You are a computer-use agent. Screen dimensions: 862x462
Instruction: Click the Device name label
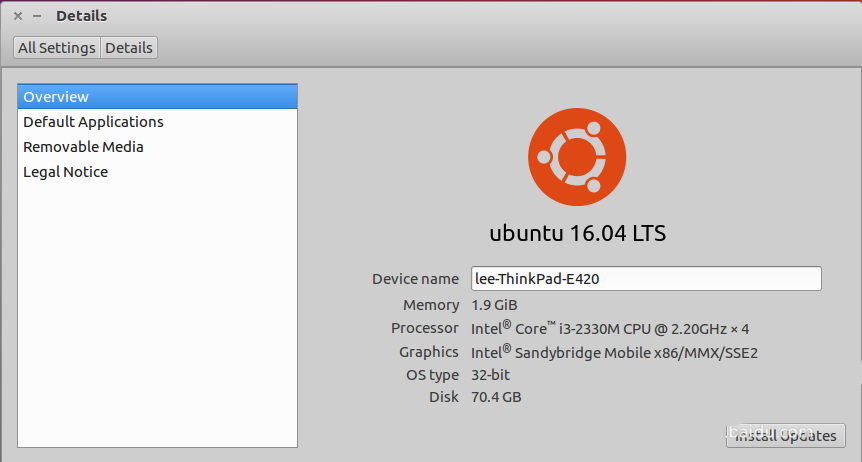click(415, 279)
